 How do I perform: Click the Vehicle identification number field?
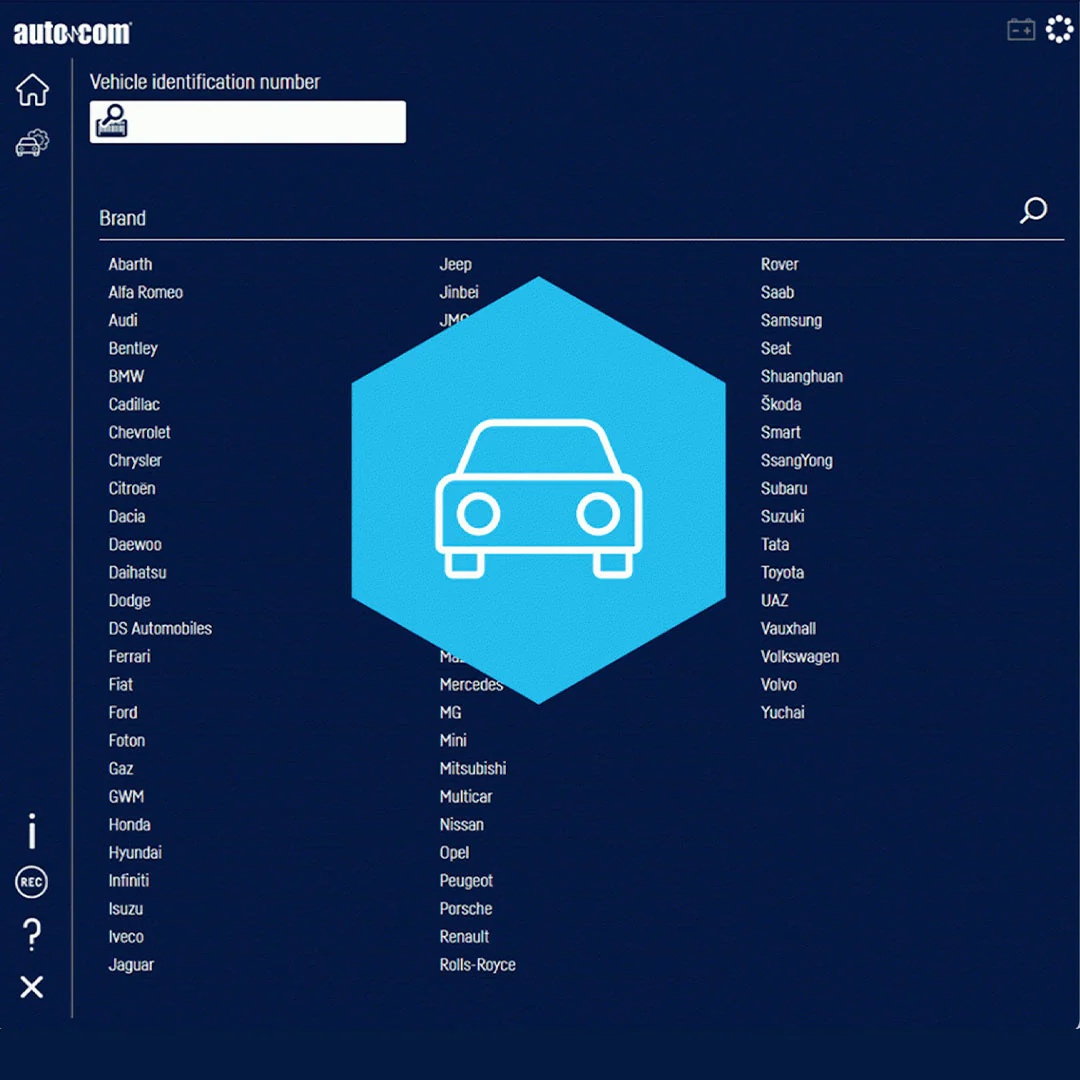click(x=265, y=122)
